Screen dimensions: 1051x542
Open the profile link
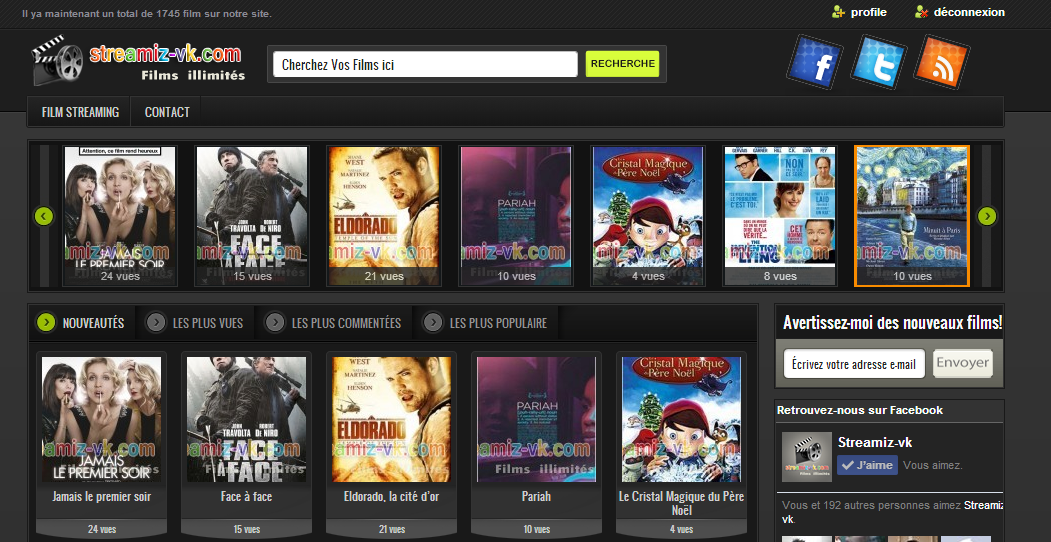[869, 12]
